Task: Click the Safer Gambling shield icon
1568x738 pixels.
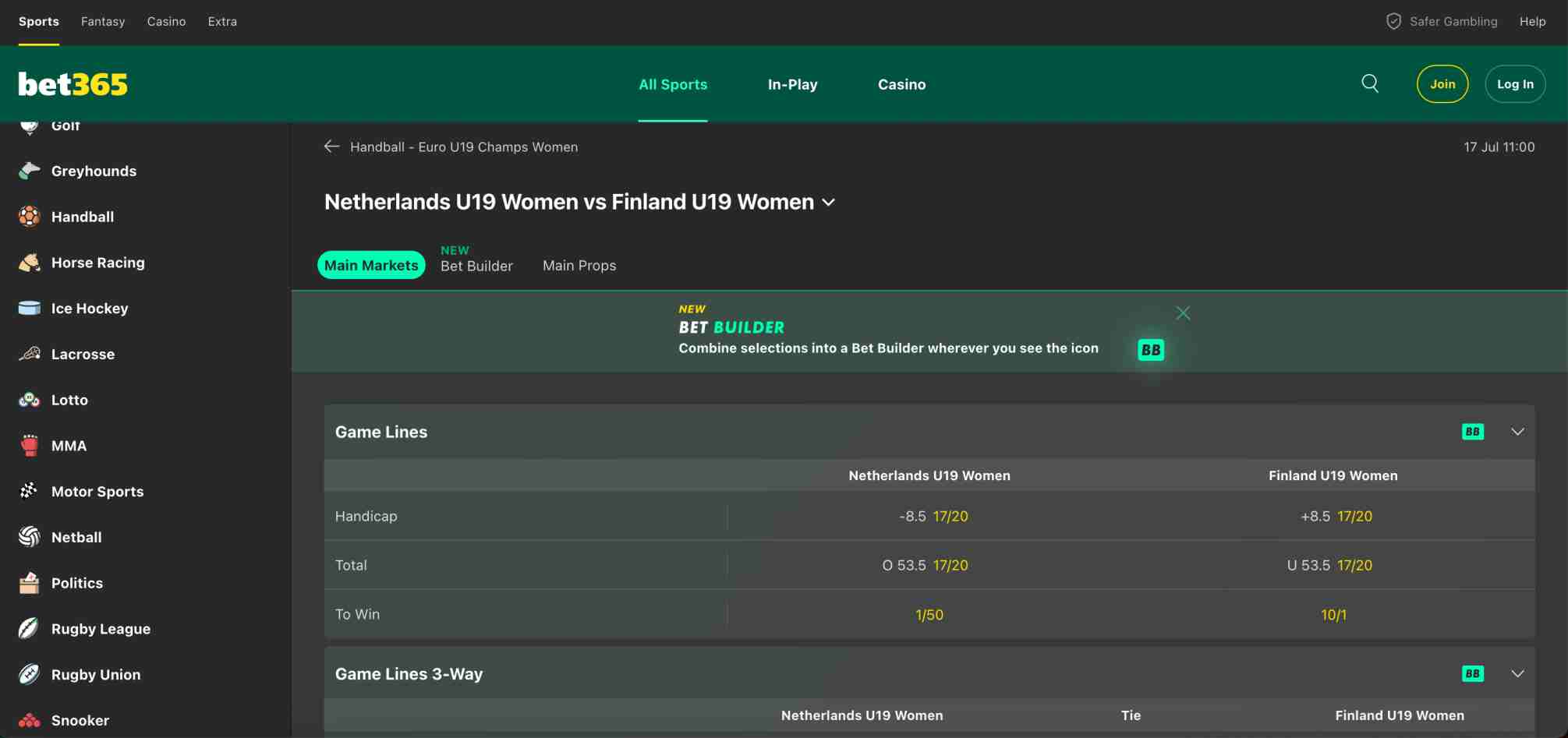Action: [x=1393, y=21]
